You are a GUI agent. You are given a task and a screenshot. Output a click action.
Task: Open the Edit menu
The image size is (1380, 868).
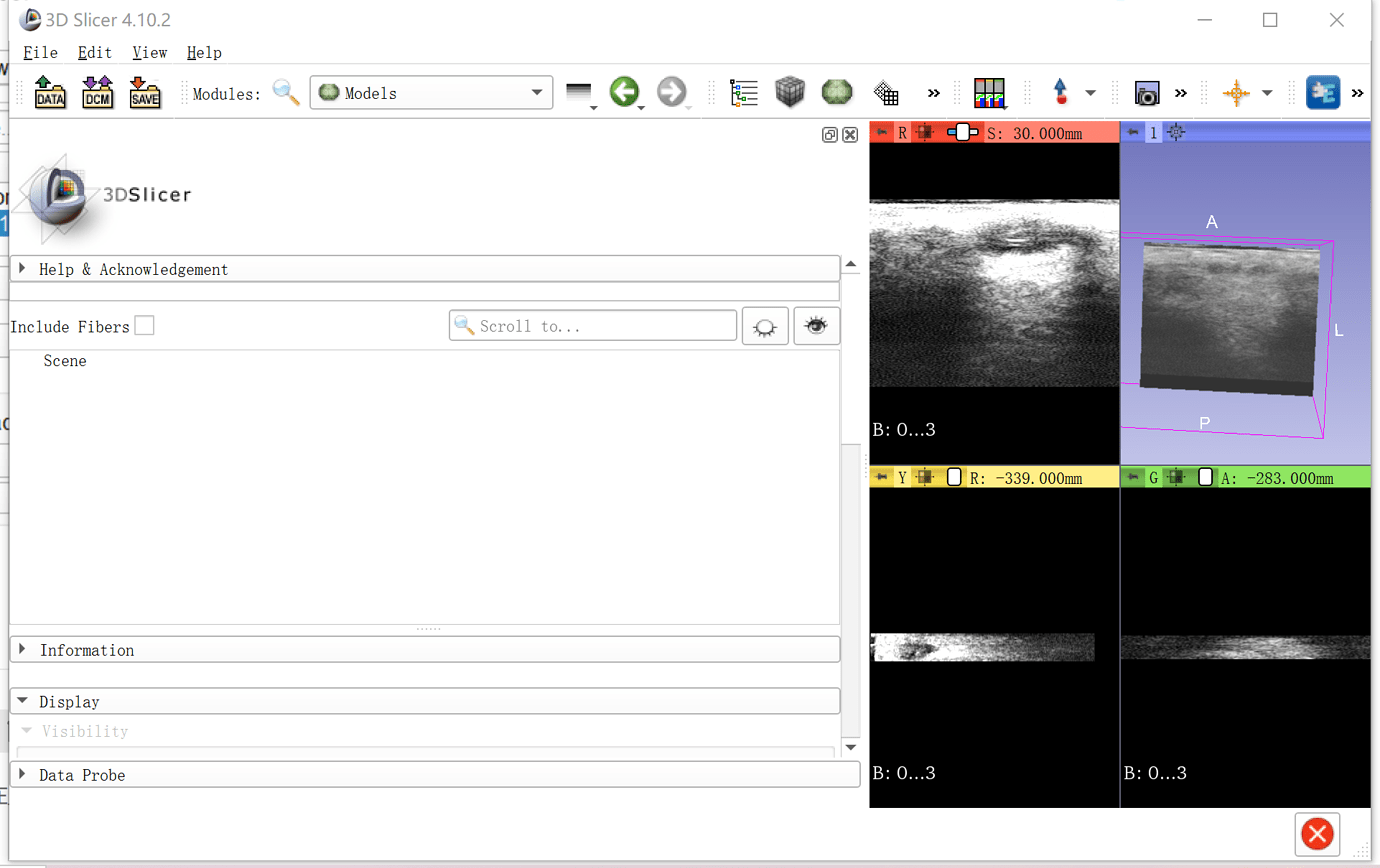[95, 52]
